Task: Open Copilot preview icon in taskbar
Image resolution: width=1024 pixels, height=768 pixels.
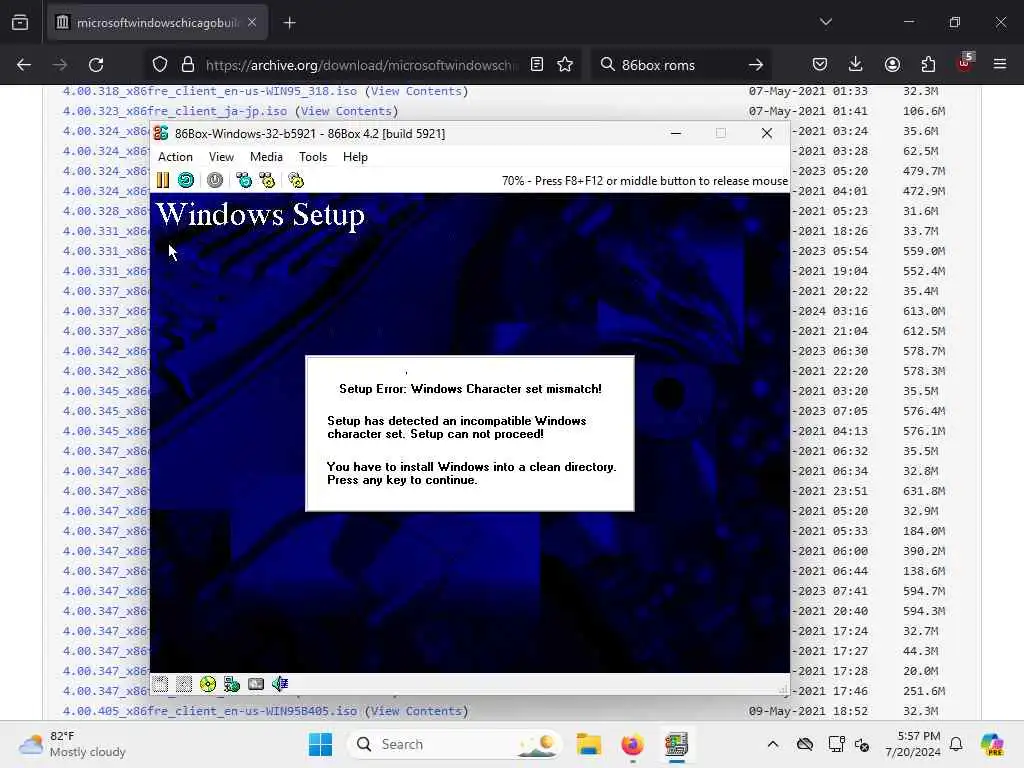Action: tap(992, 744)
